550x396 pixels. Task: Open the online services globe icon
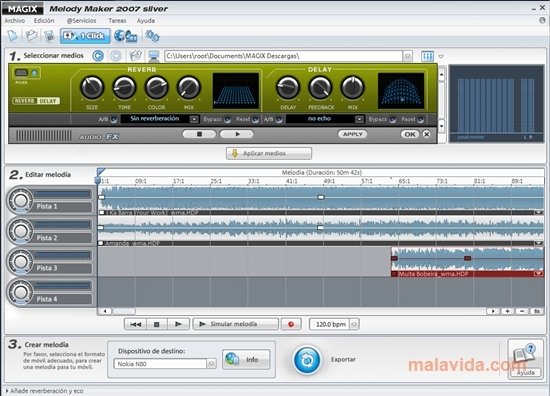click(x=125, y=36)
